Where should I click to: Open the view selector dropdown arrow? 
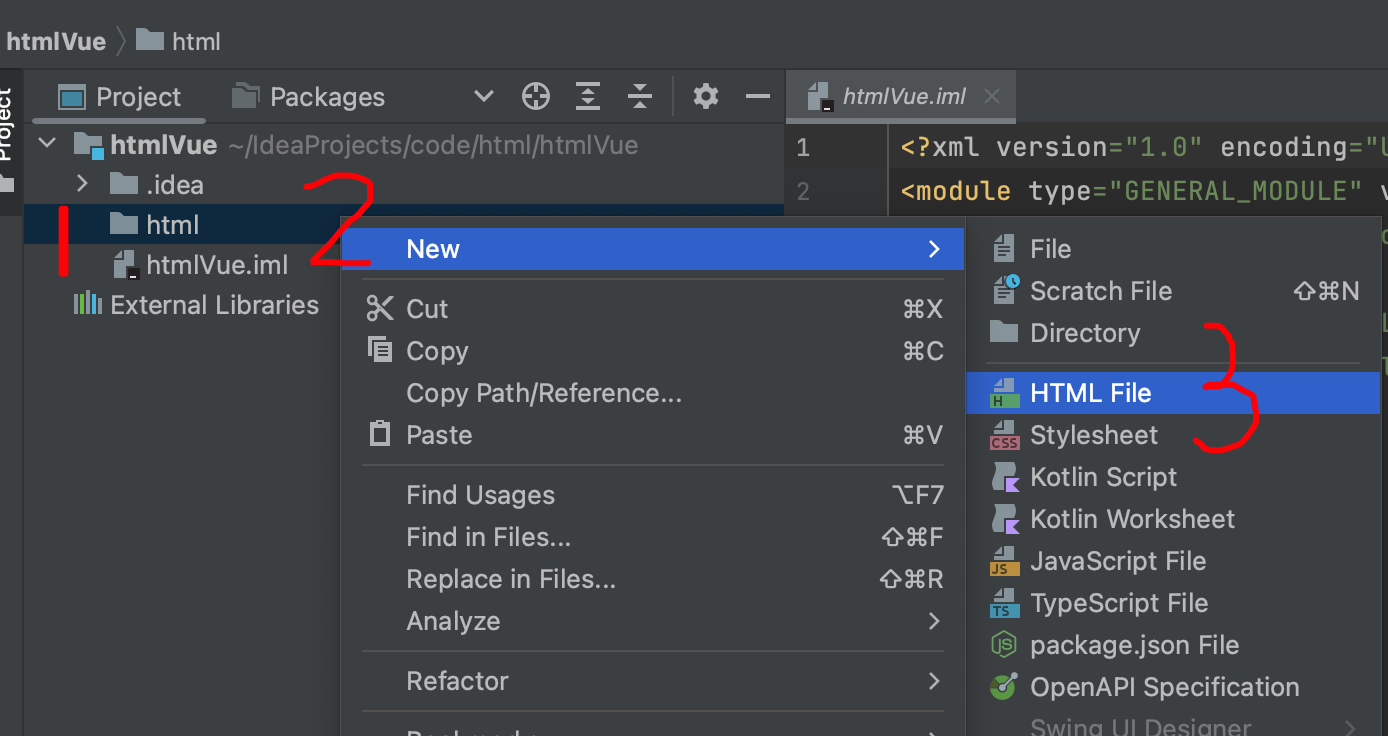pos(483,96)
